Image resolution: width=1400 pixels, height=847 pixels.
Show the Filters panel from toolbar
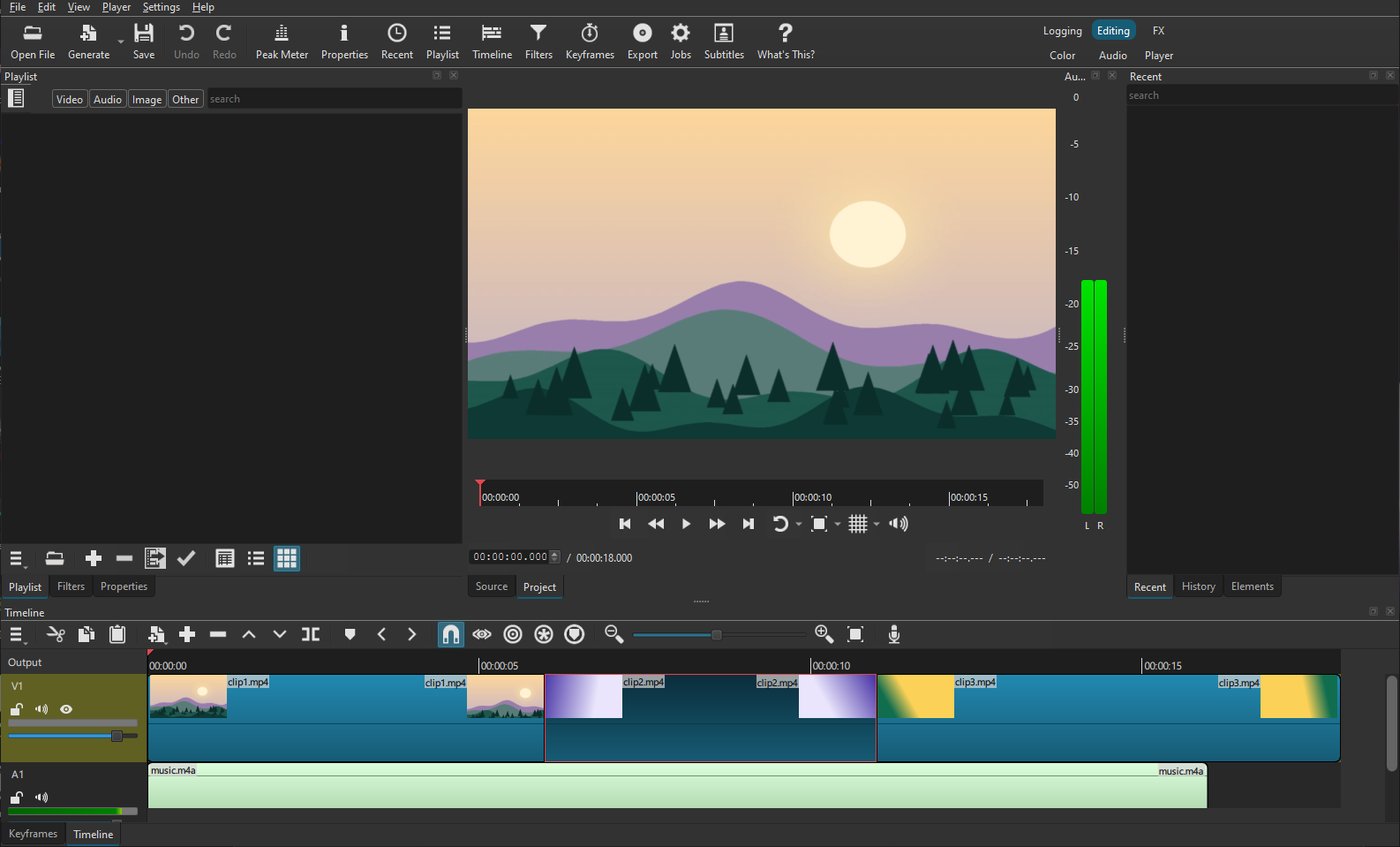(x=538, y=42)
